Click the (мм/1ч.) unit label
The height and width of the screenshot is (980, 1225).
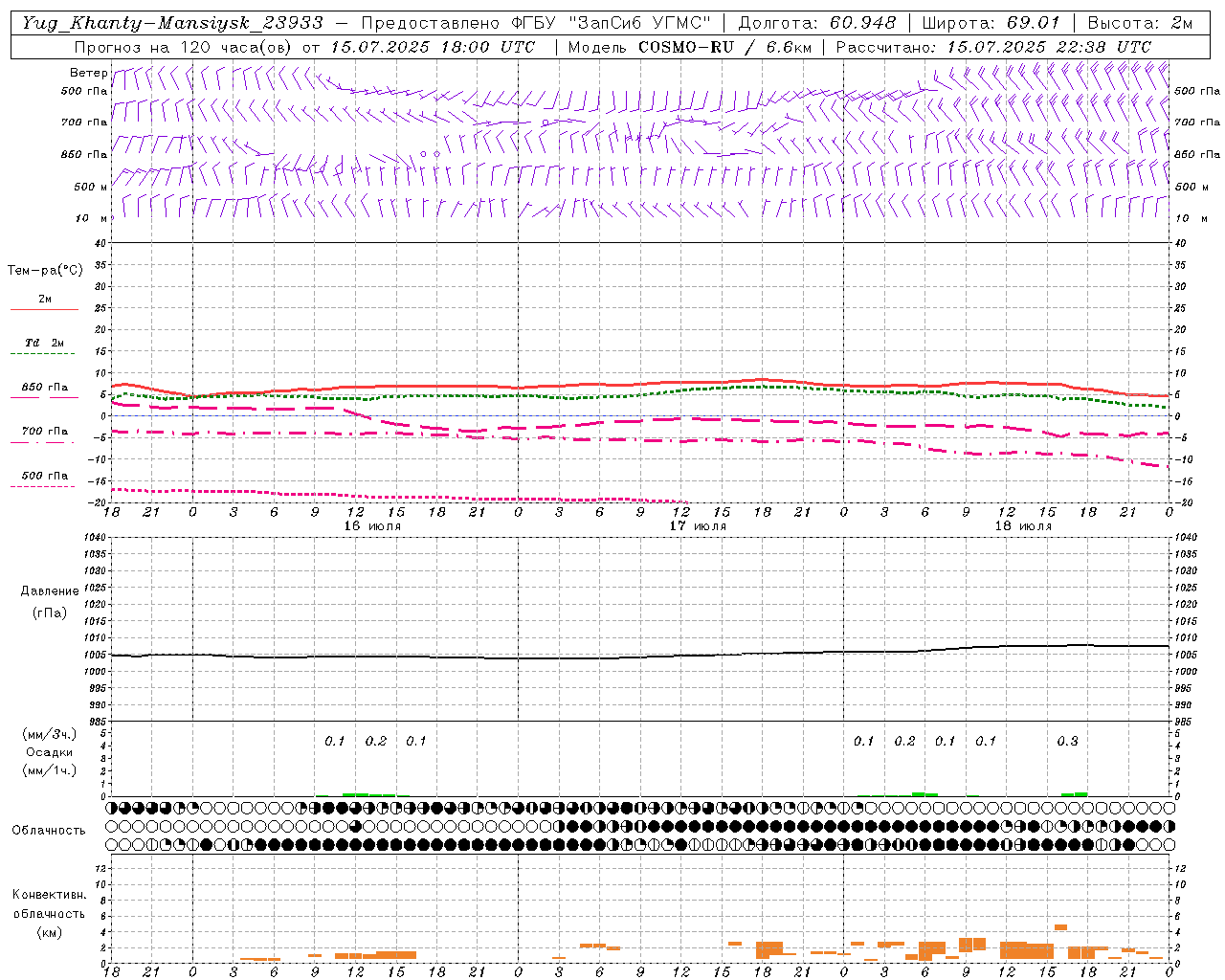pos(49,770)
